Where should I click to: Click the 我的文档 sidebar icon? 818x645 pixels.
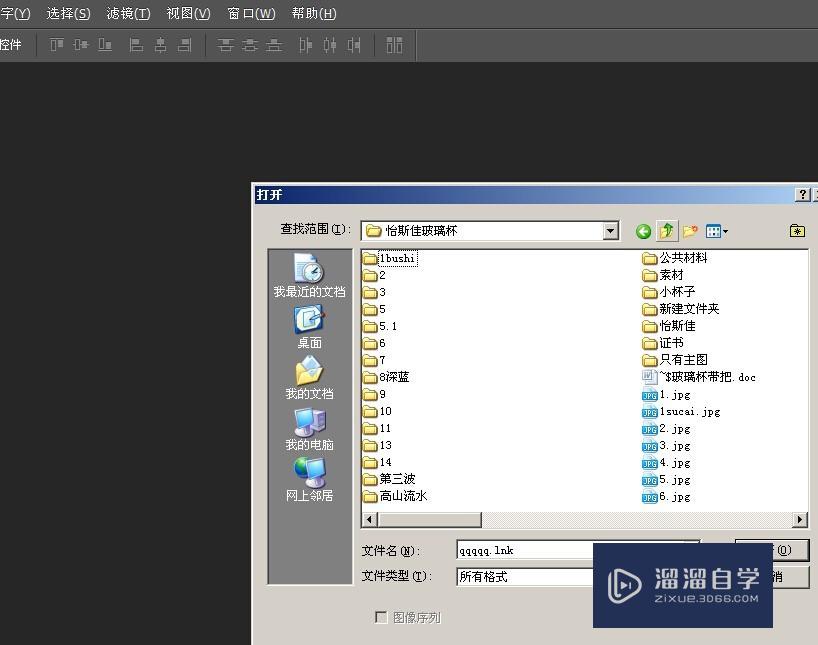(x=308, y=373)
